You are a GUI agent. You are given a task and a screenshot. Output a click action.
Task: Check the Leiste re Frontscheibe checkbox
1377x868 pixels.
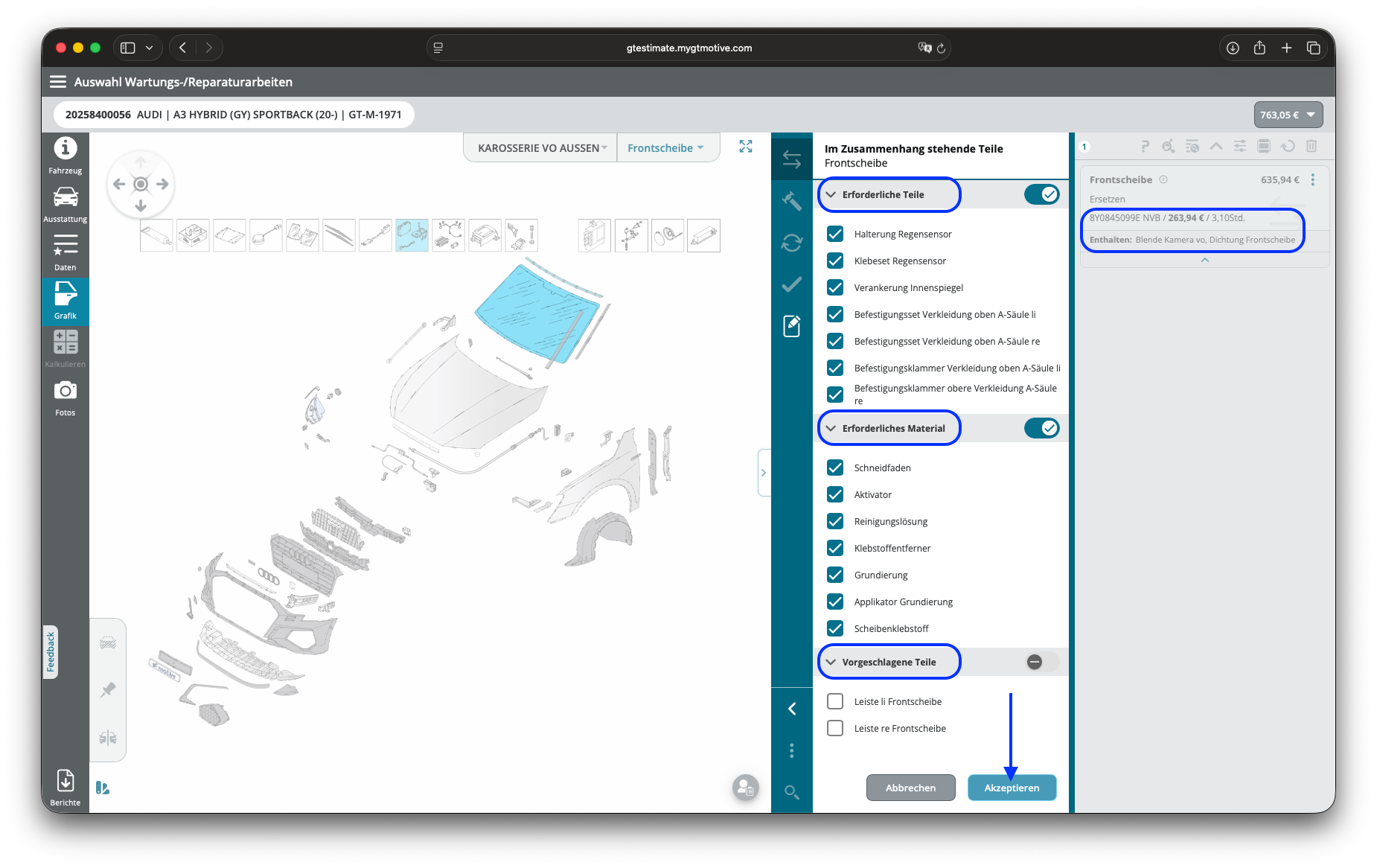click(835, 728)
